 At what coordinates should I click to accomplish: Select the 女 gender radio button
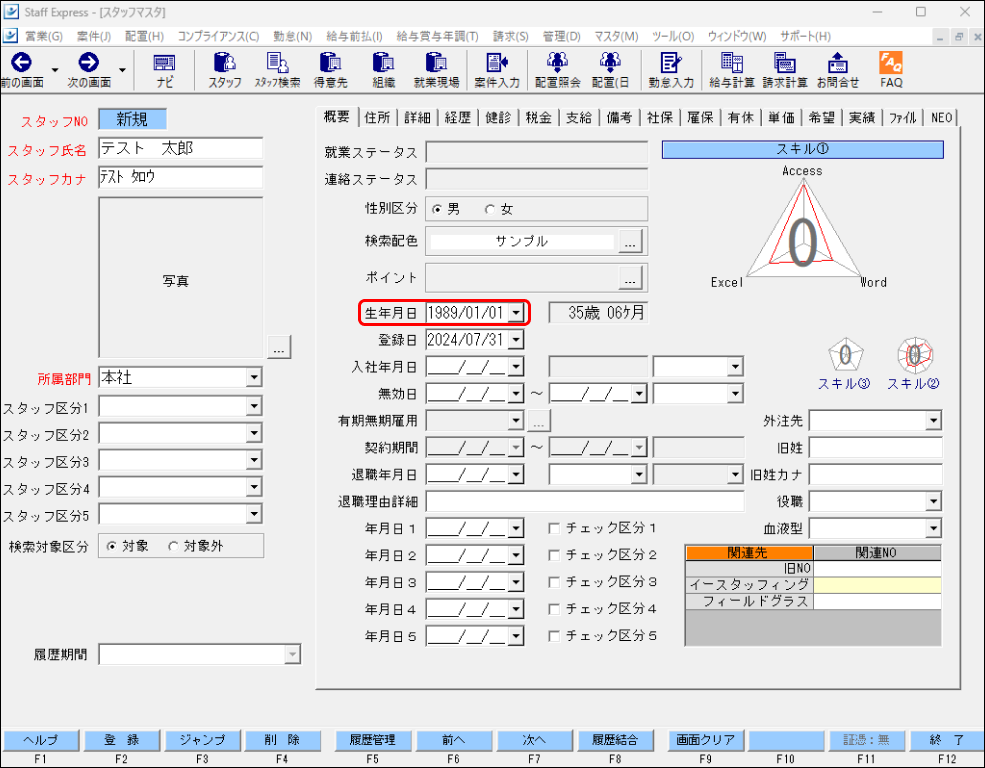tap(490, 210)
